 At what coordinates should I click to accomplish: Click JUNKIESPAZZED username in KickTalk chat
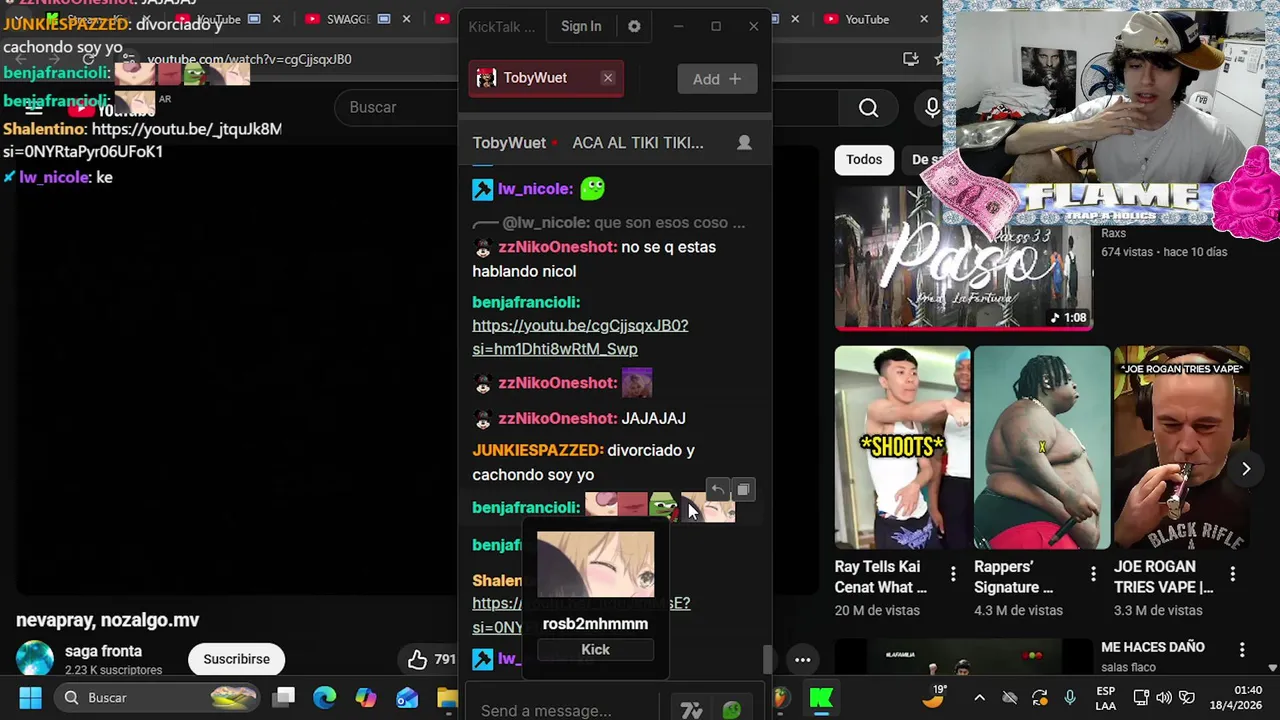[538, 450]
